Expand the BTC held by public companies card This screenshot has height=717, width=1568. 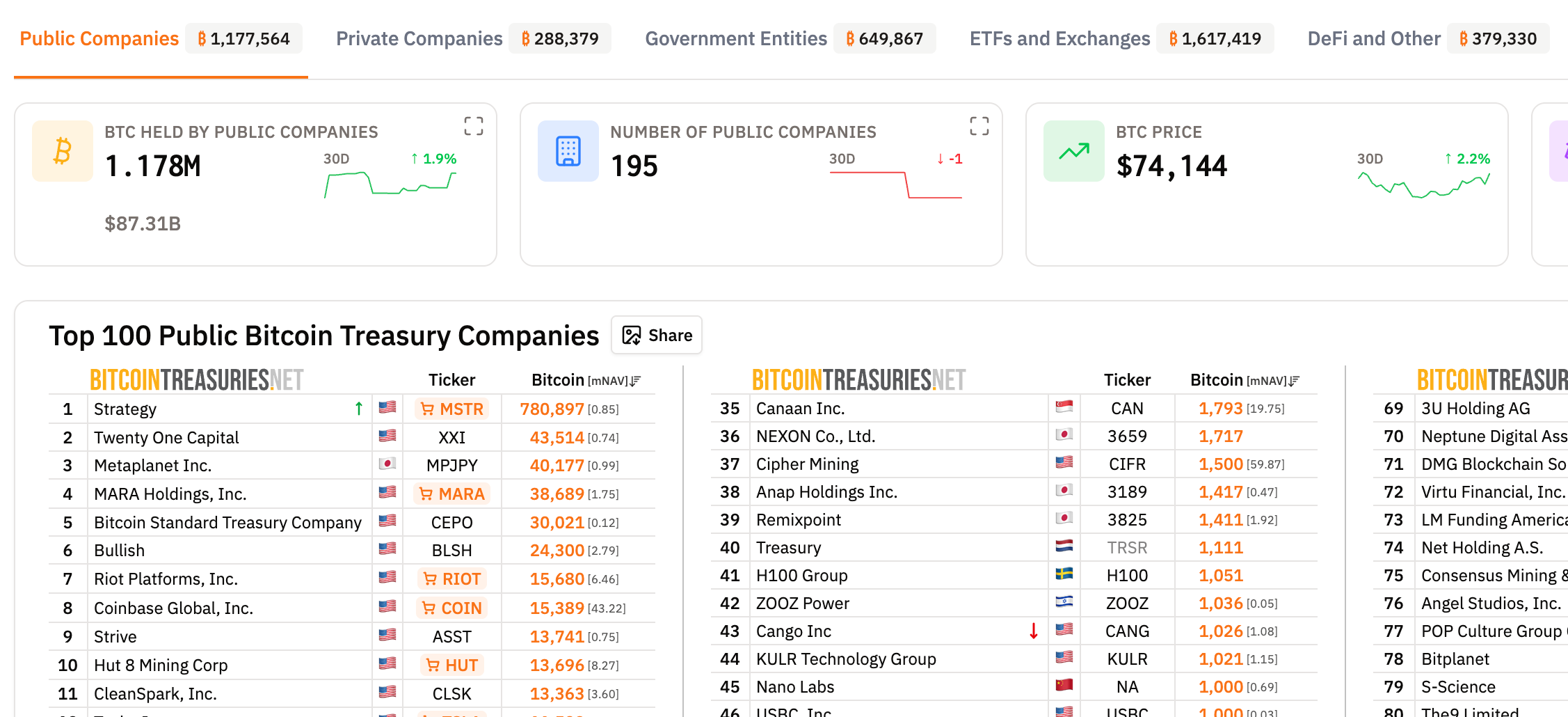click(474, 126)
